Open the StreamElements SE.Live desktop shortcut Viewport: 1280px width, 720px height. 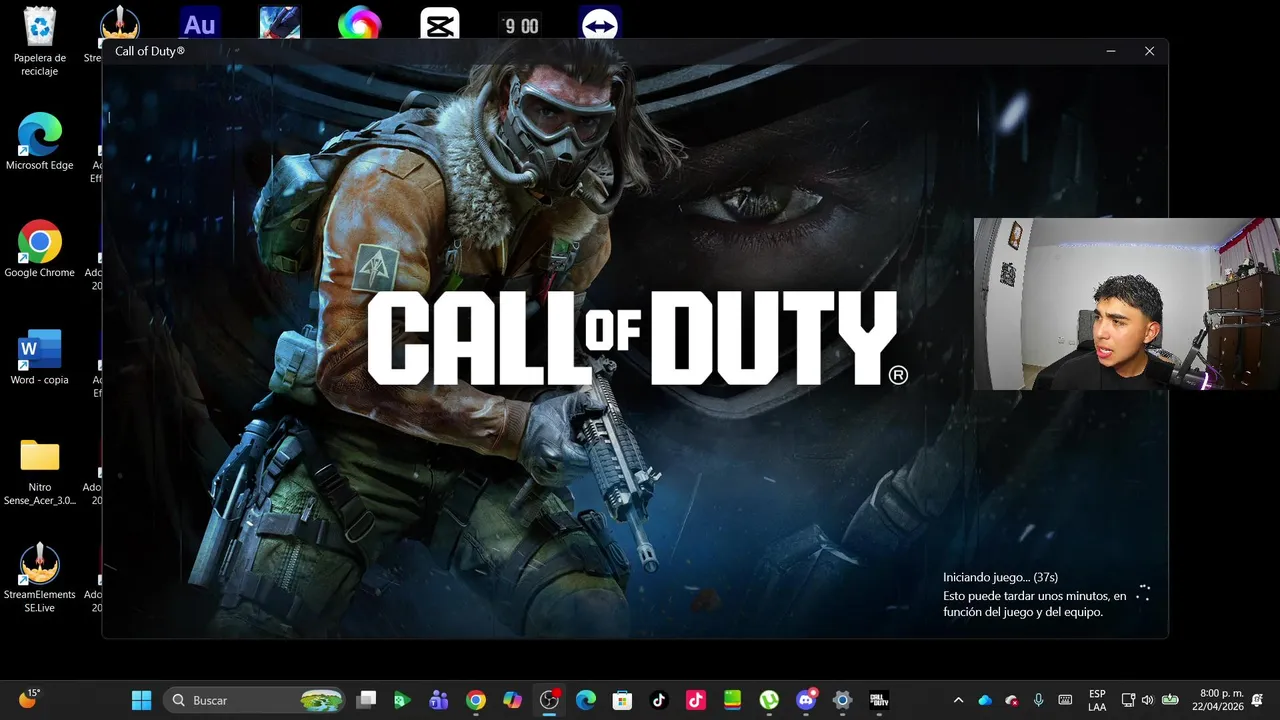pos(40,578)
